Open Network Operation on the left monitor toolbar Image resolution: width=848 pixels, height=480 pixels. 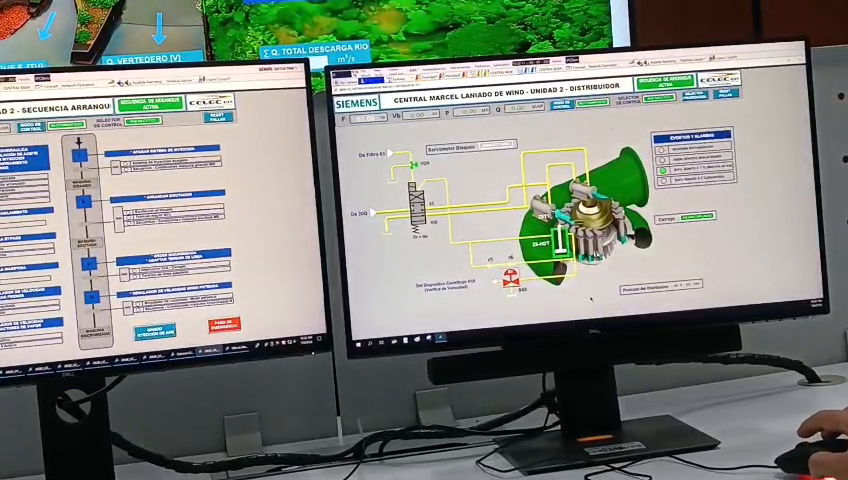tap(77, 85)
